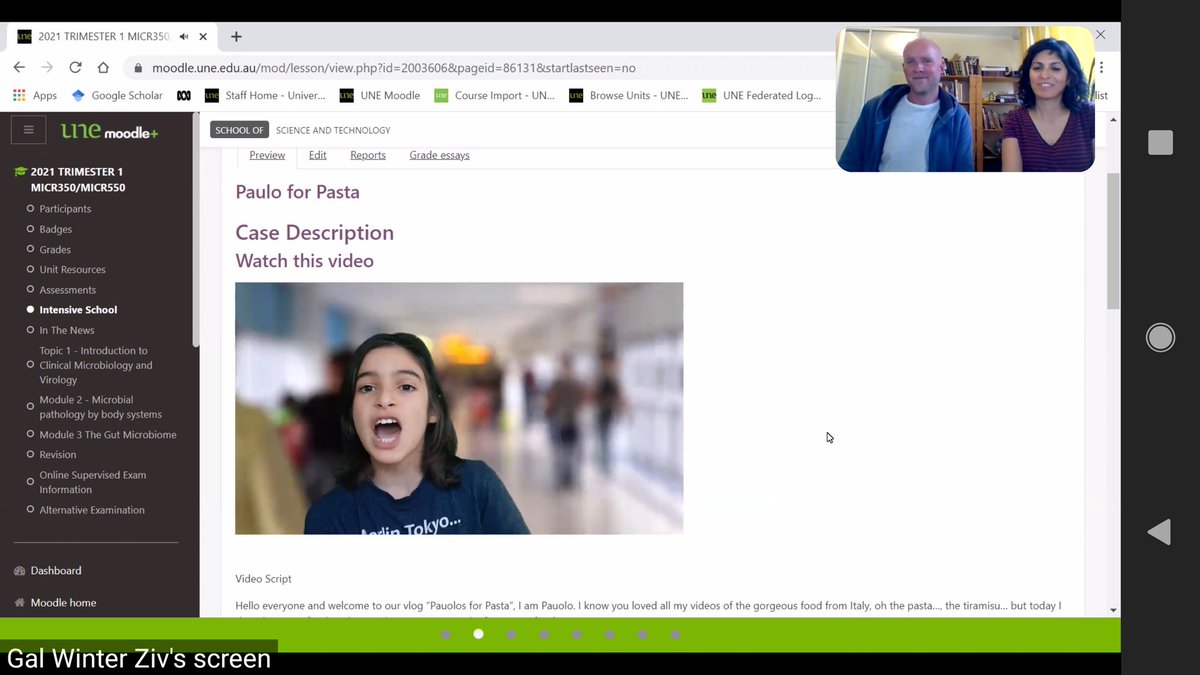Image resolution: width=1200 pixels, height=675 pixels.
Task: Click the SCHOOL OF badge in header
Action: tap(239, 130)
